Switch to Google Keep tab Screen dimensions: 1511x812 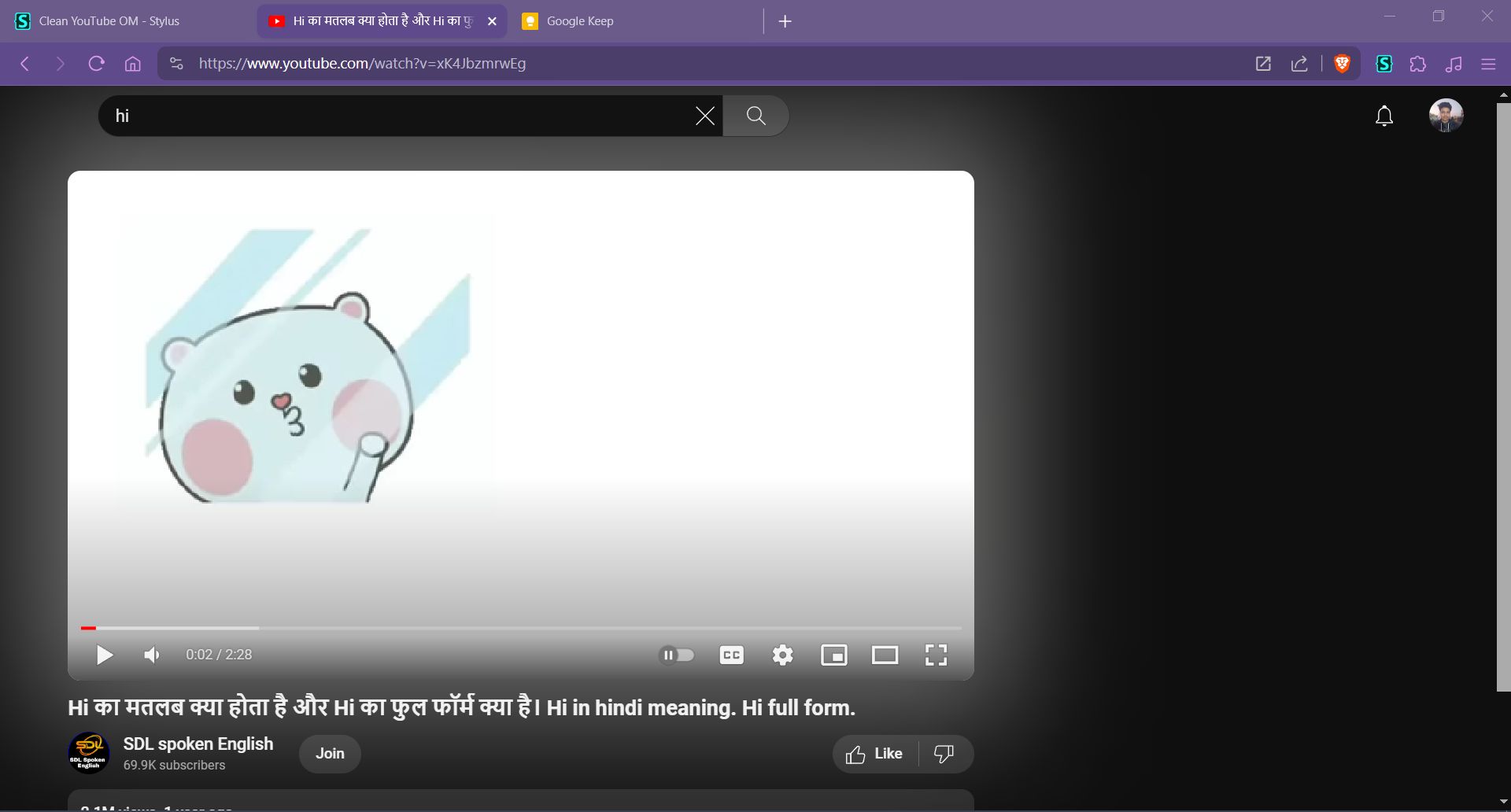[x=634, y=21]
